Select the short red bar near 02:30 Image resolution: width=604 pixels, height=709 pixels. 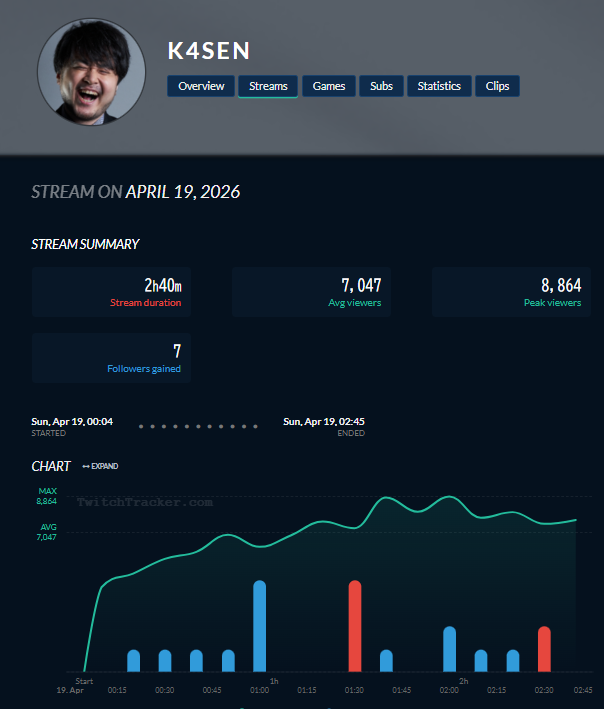(544, 649)
